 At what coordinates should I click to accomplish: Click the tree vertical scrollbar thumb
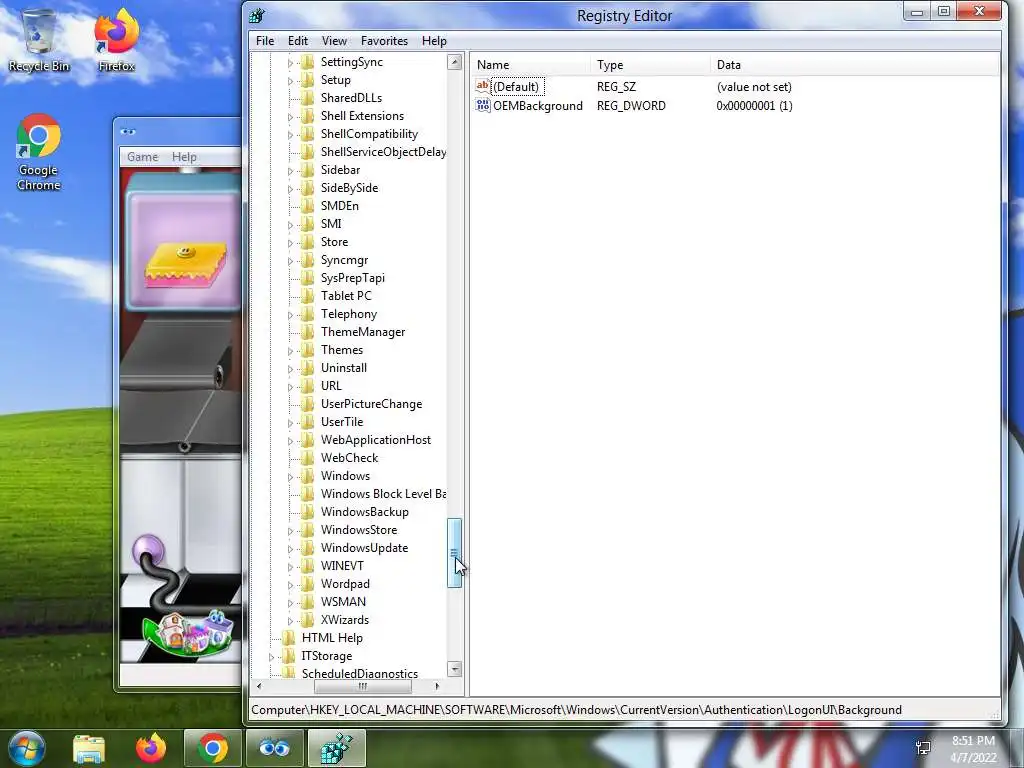(x=455, y=553)
